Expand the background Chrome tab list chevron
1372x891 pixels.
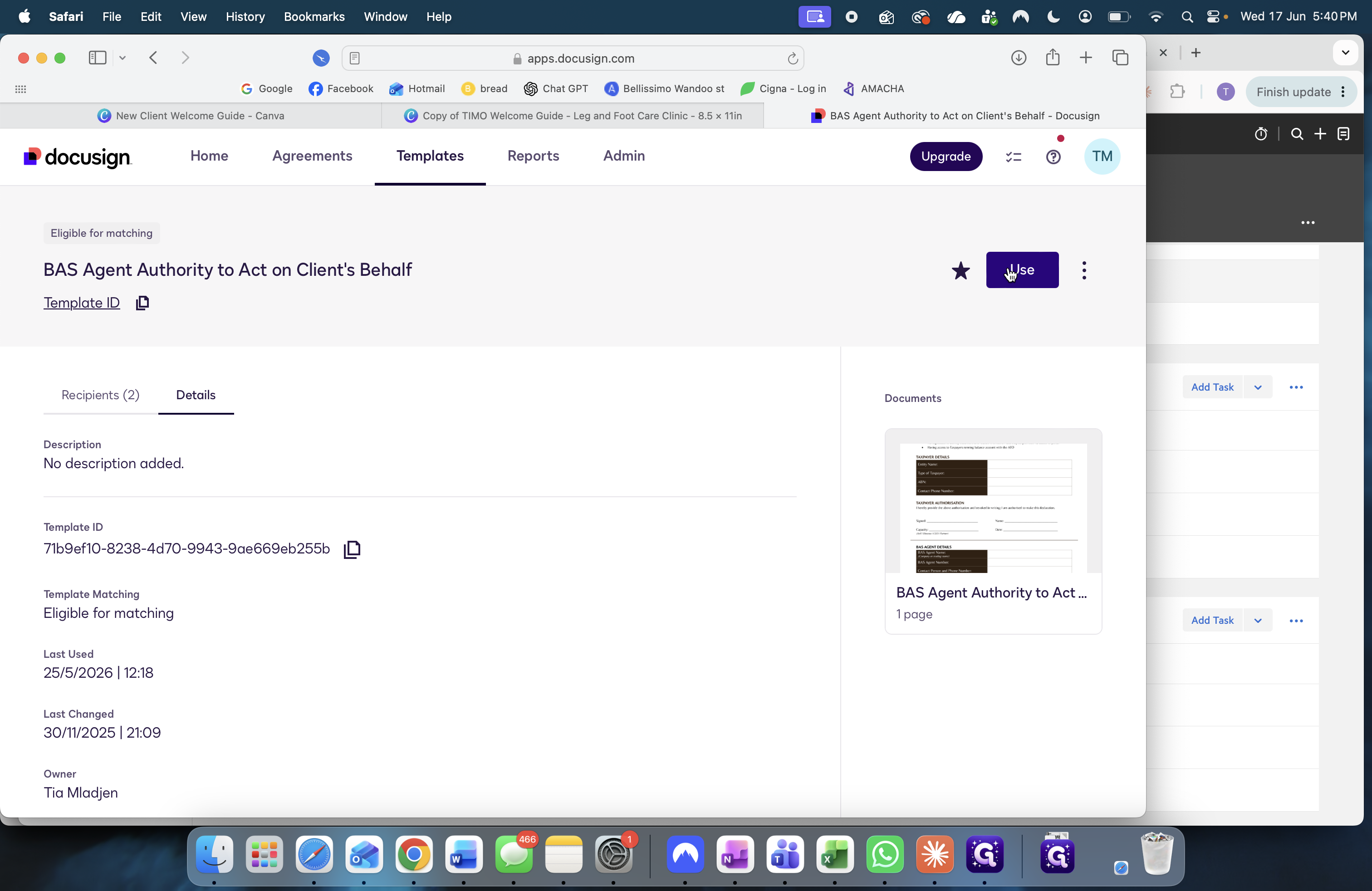coord(1346,53)
